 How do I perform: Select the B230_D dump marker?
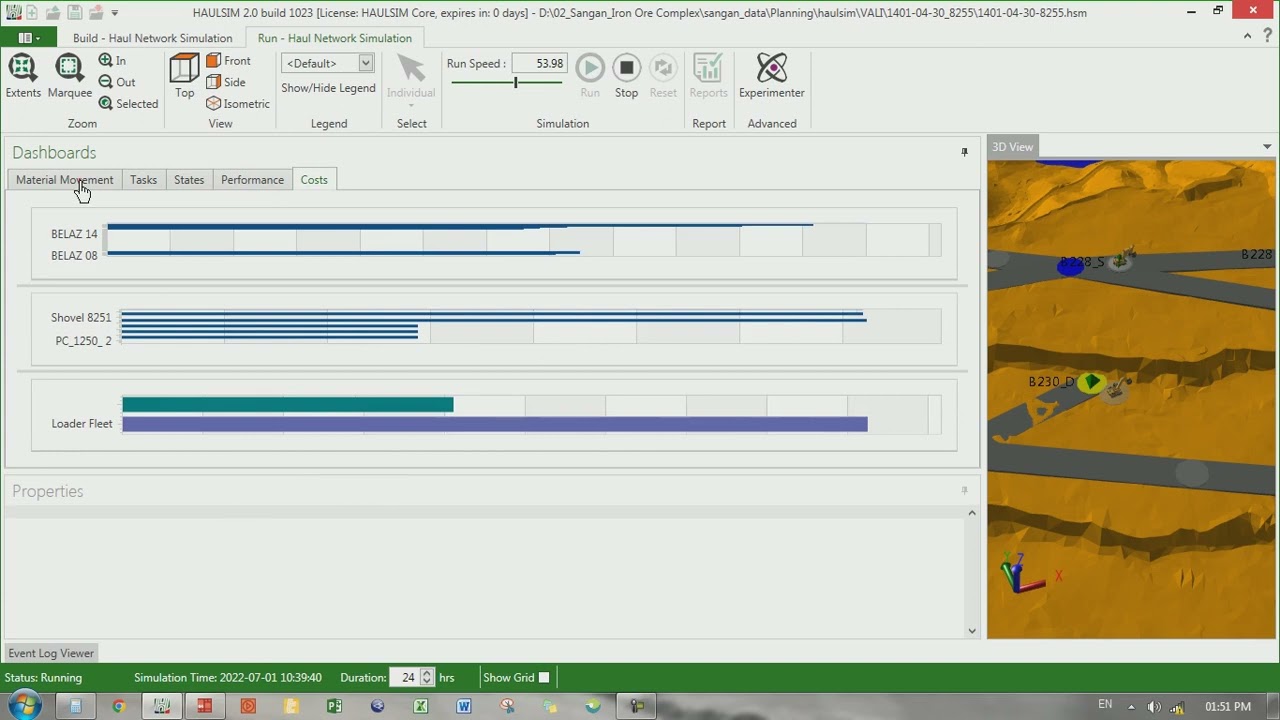(x=1092, y=382)
